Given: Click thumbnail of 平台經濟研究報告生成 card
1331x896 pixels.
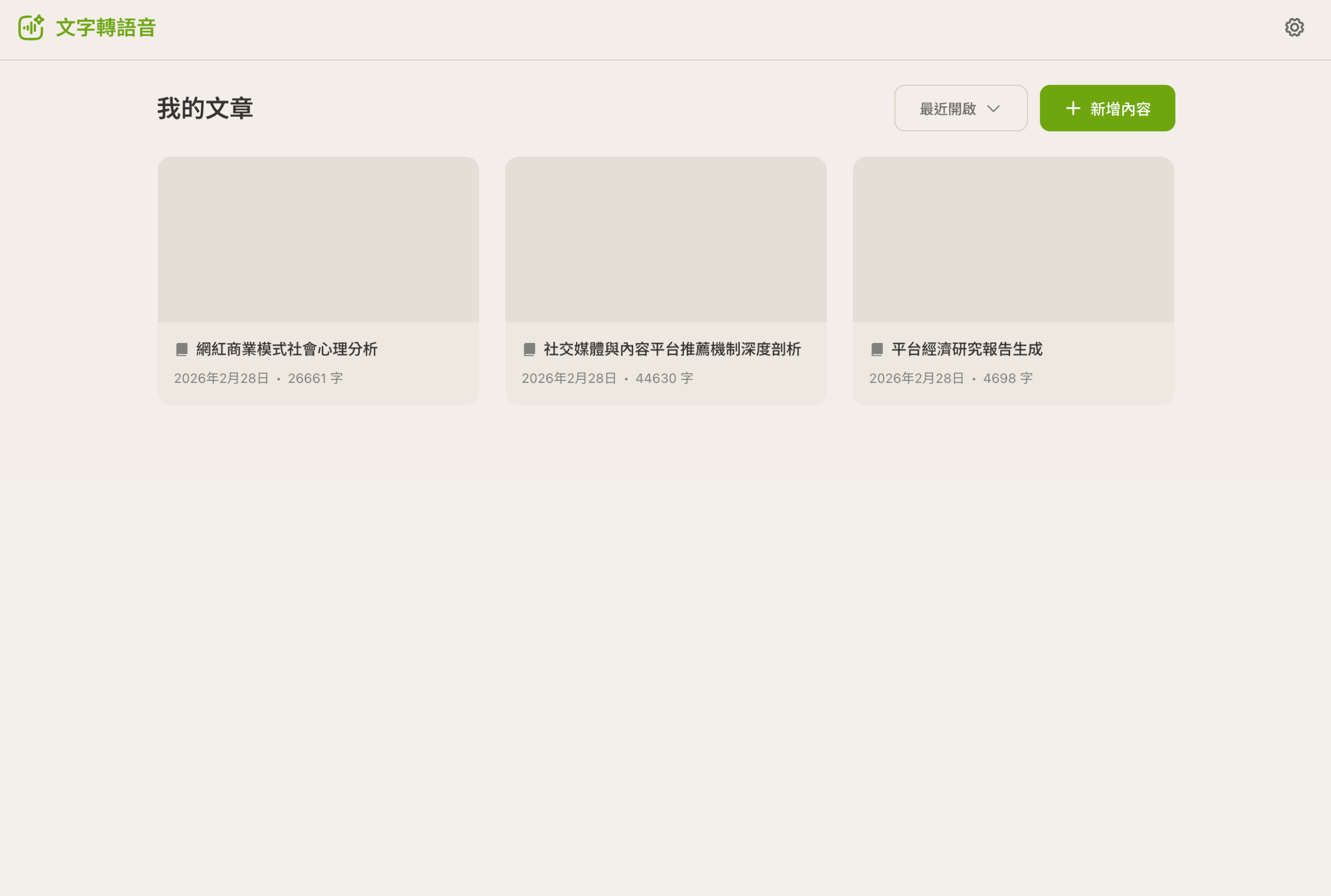Looking at the screenshot, I should tap(1013, 240).
